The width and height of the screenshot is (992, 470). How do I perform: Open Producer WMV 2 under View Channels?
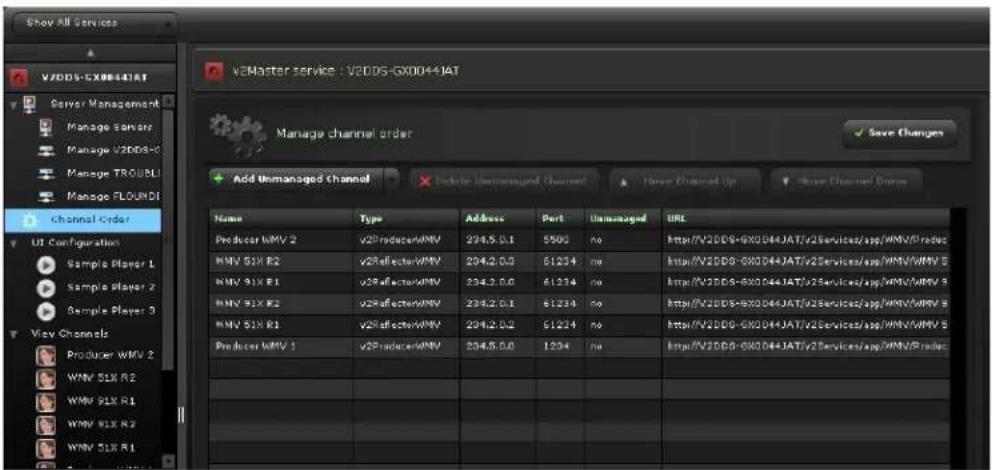(x=110, y=355)
